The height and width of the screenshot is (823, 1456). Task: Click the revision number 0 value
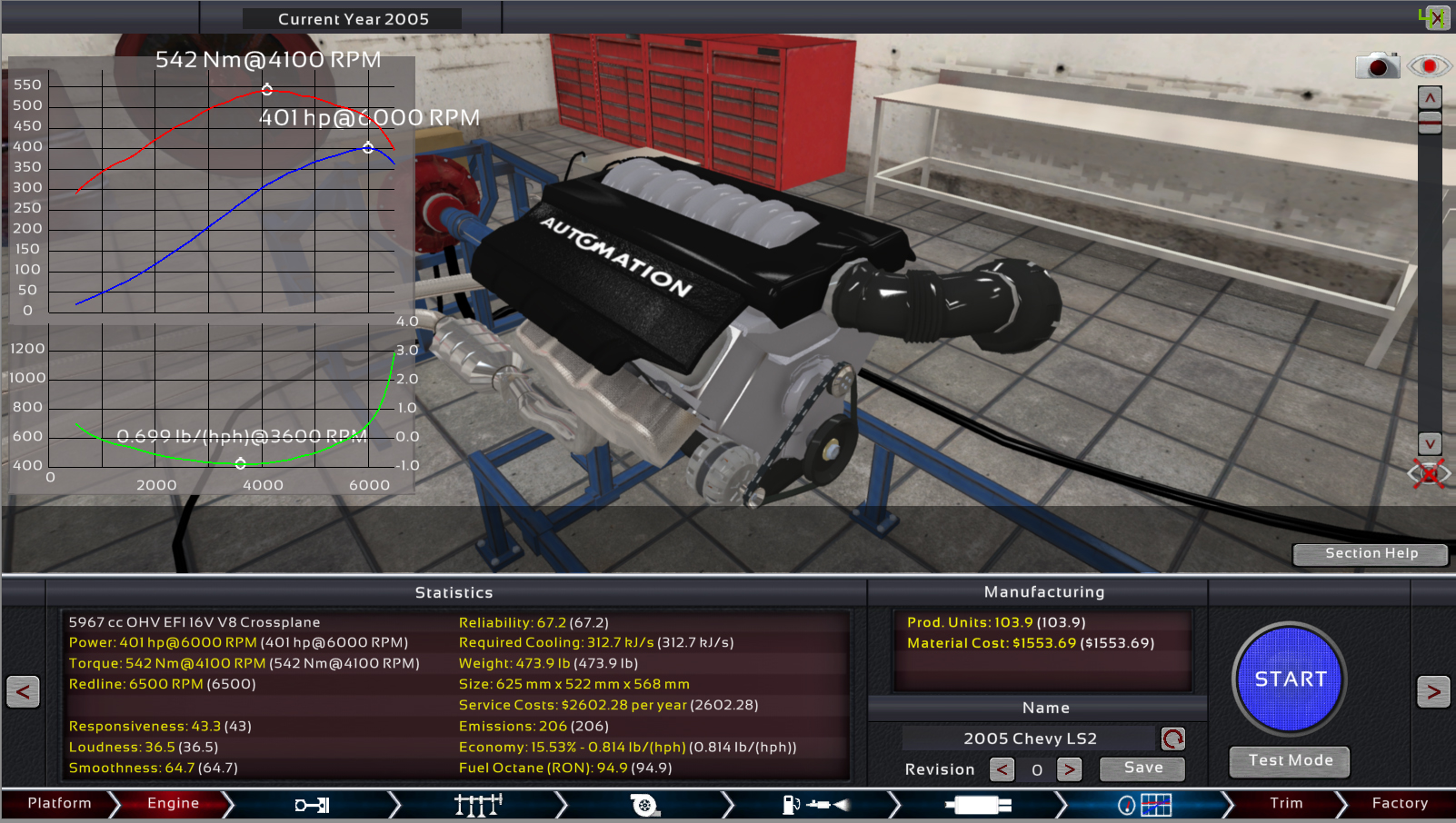(x=1036, y=770)
